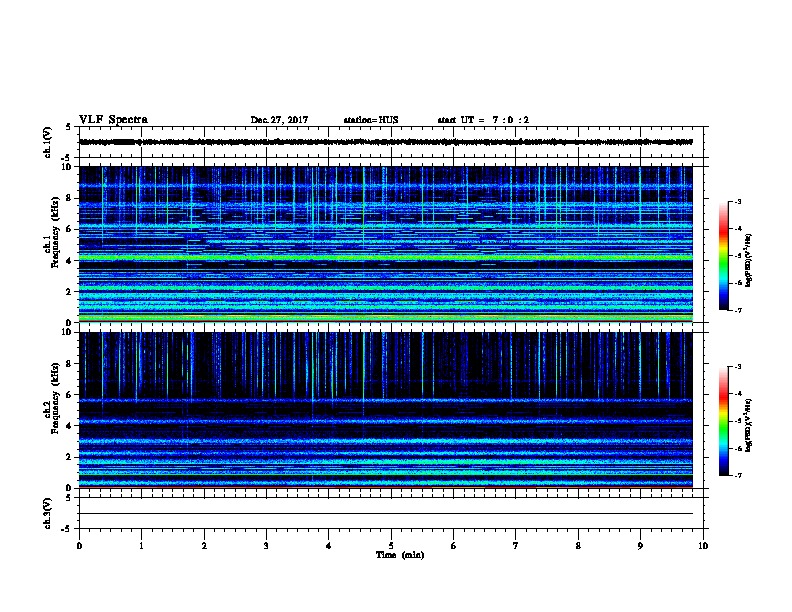Click the lower ch.2 color scale bar
This screenshot has height=612, width=792.
point(723,421)
